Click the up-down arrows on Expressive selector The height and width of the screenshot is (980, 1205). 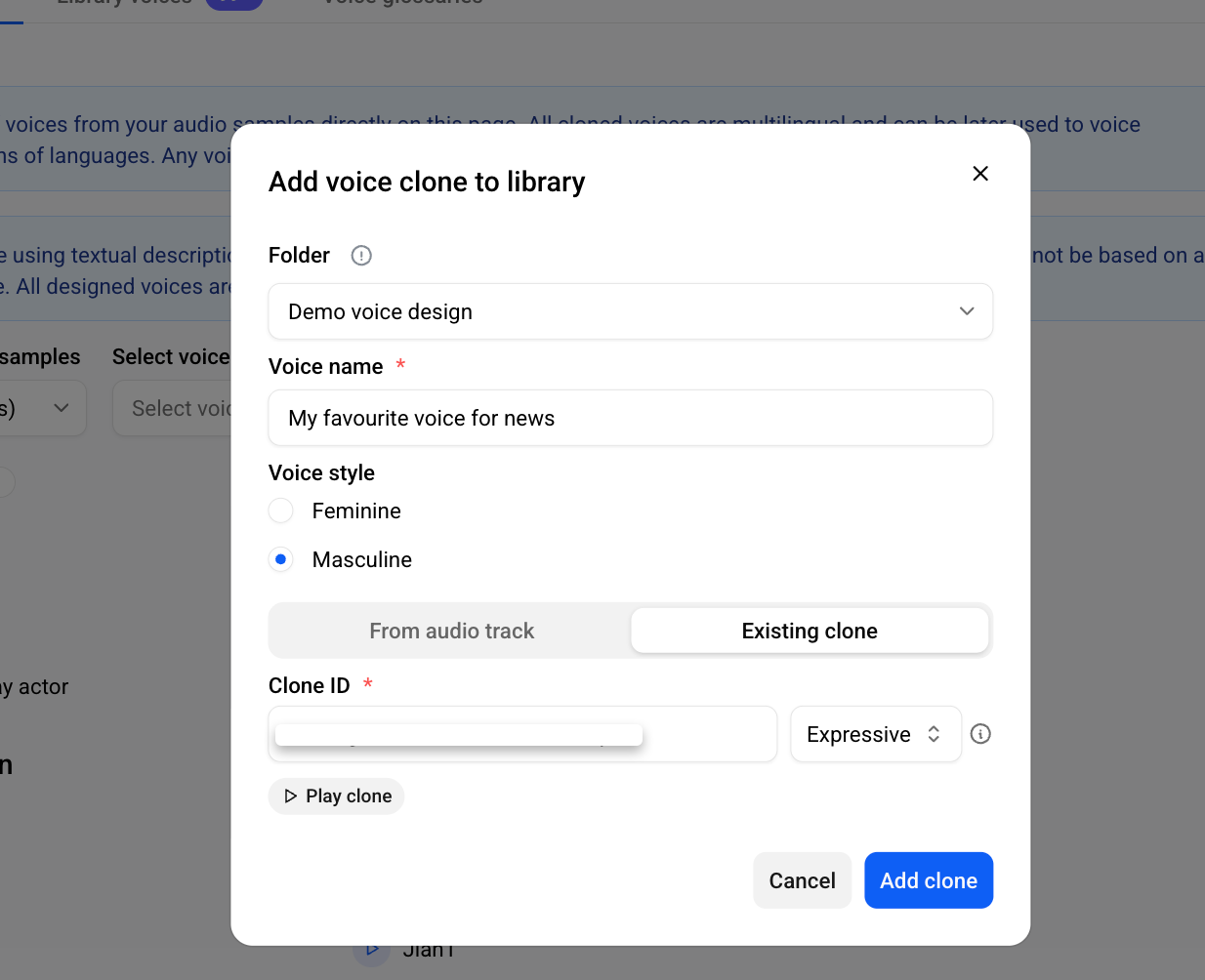(934, 734)
